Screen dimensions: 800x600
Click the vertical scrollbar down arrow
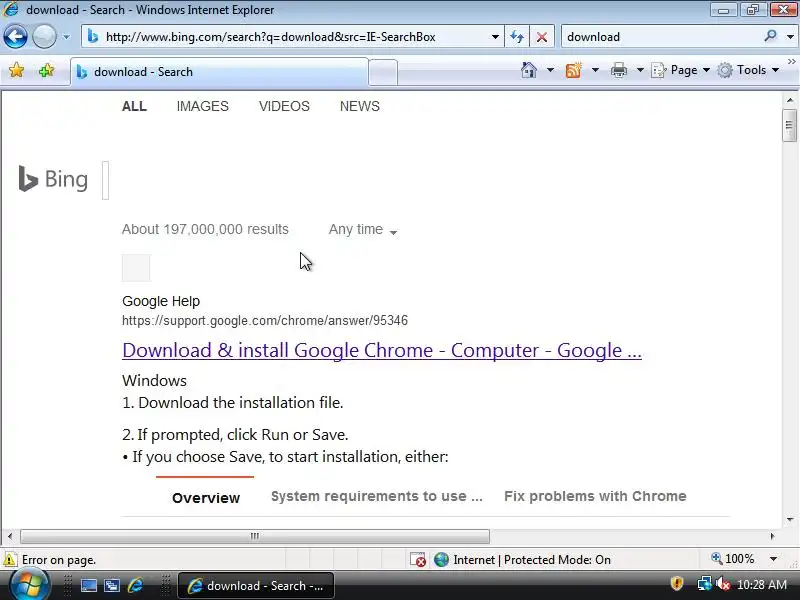[790, 519]
